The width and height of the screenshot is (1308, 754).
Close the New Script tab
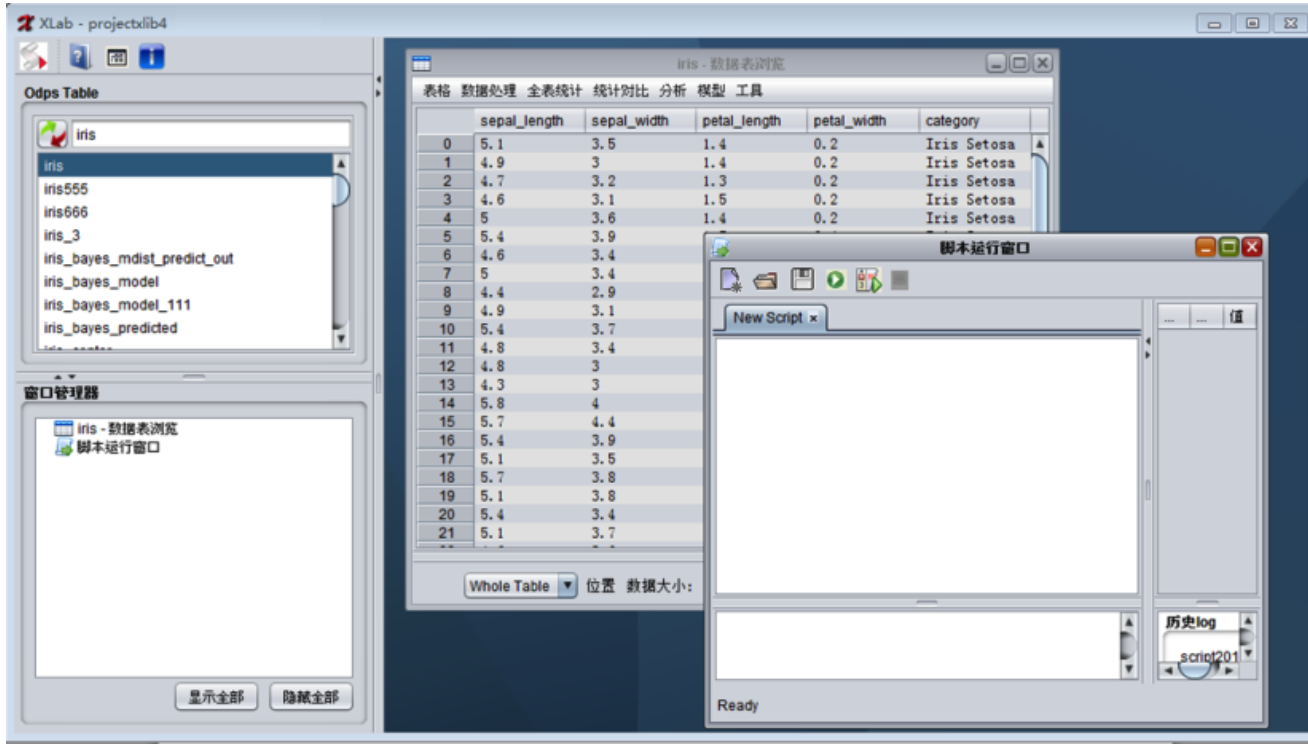click(x=813, y=317)
